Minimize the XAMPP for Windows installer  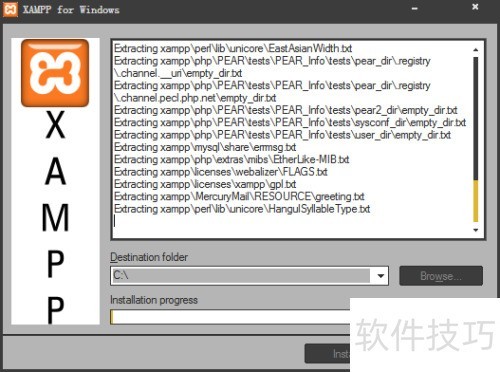(415, 9)
